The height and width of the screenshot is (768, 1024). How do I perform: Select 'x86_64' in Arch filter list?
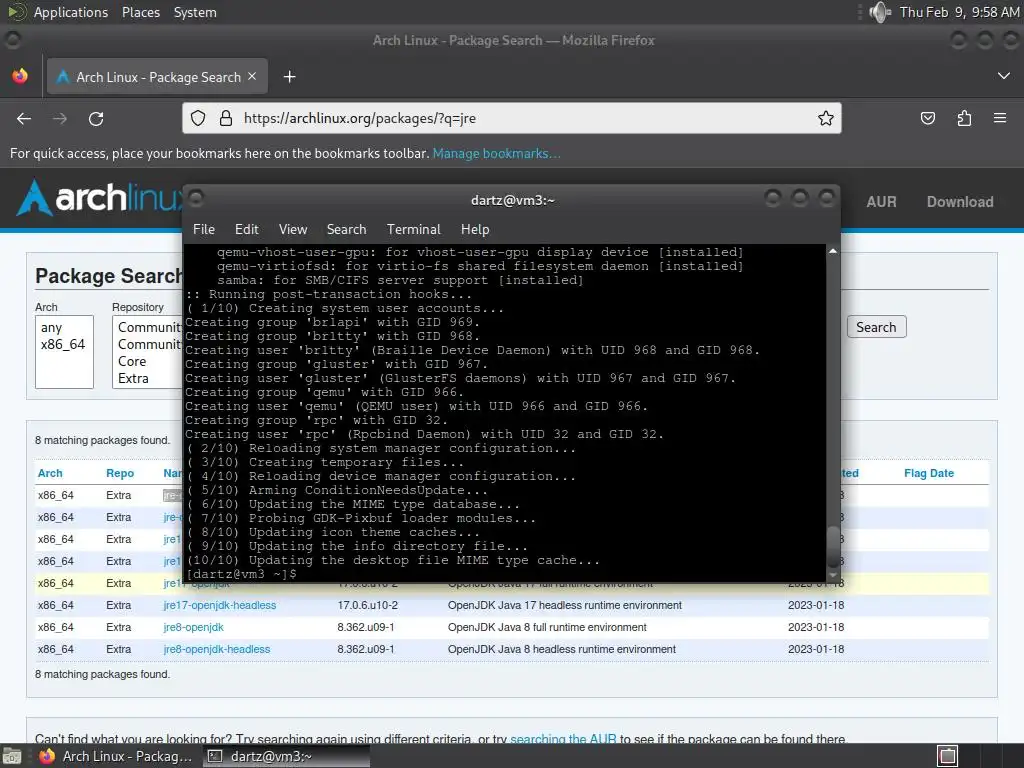[63, 344]
